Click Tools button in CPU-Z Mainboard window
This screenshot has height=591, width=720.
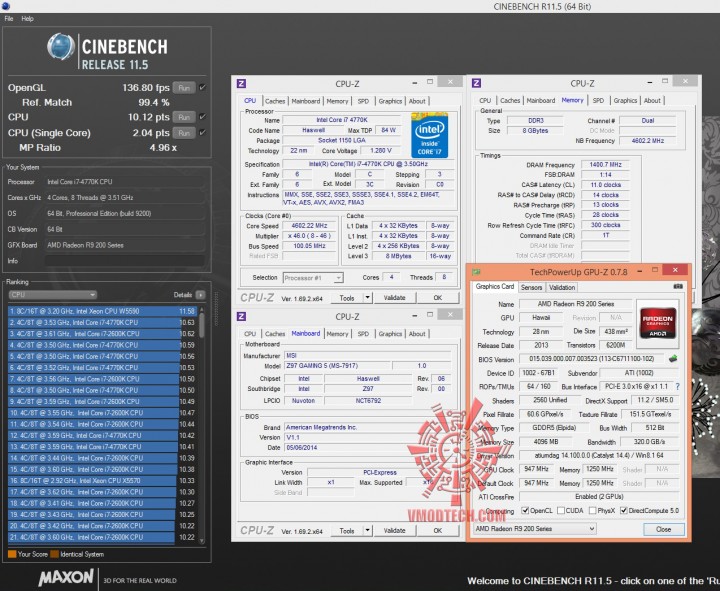coord(347,530)
